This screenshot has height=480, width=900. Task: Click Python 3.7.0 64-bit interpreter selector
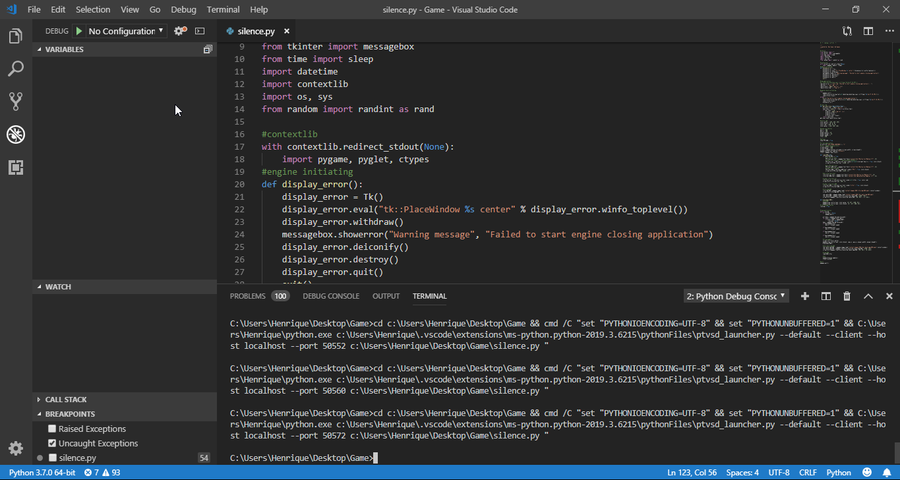pyautogui.click(x=41, y=473)
